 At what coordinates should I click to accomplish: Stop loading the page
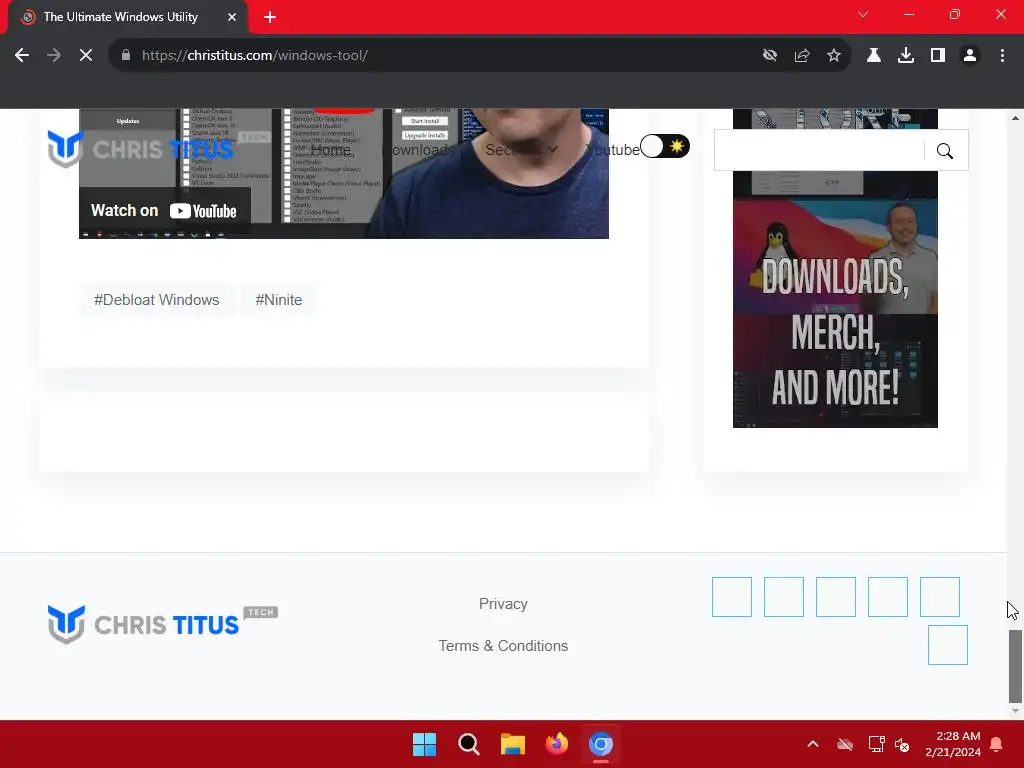(x=86, y=56)
